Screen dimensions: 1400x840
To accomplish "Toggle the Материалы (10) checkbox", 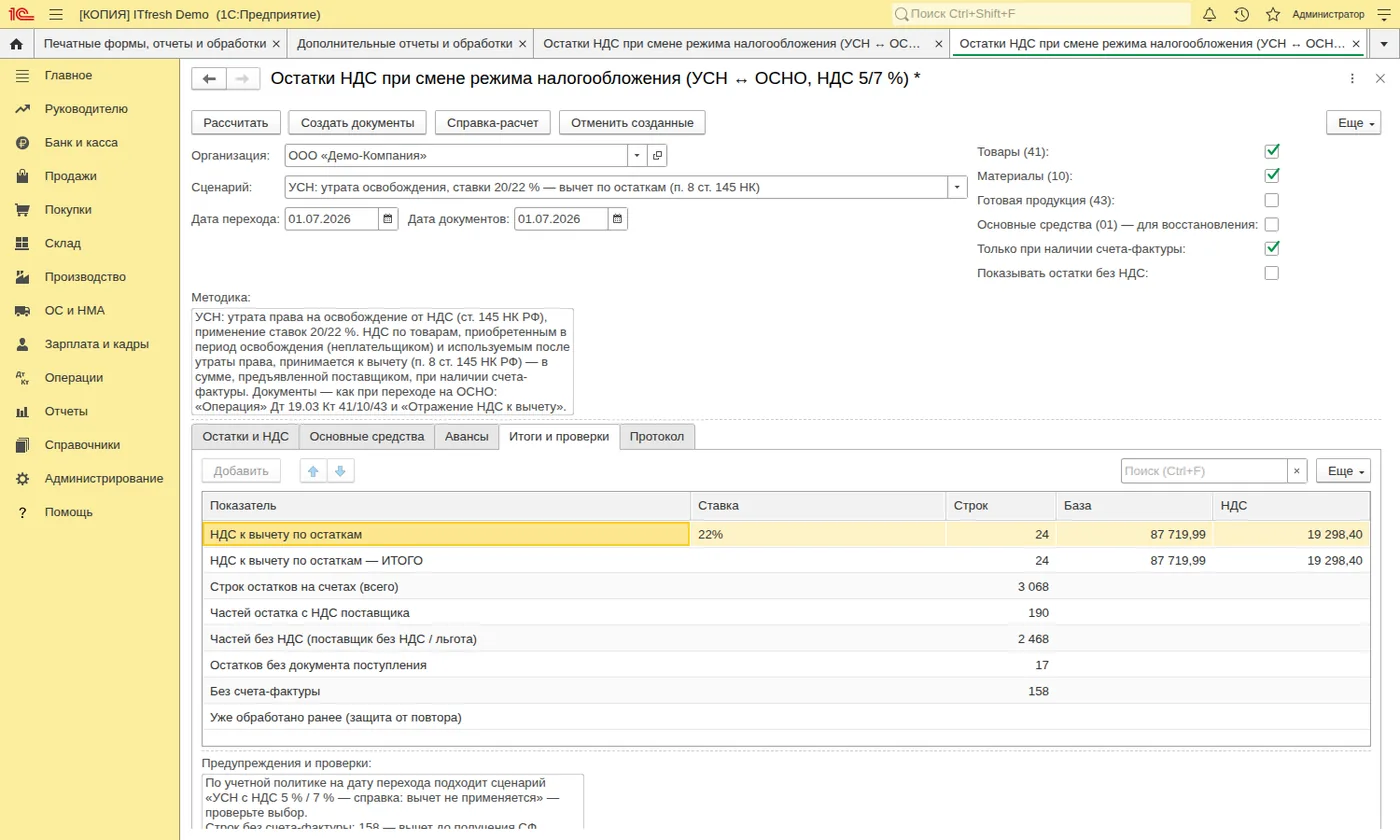I will [x=1272, y=176].
